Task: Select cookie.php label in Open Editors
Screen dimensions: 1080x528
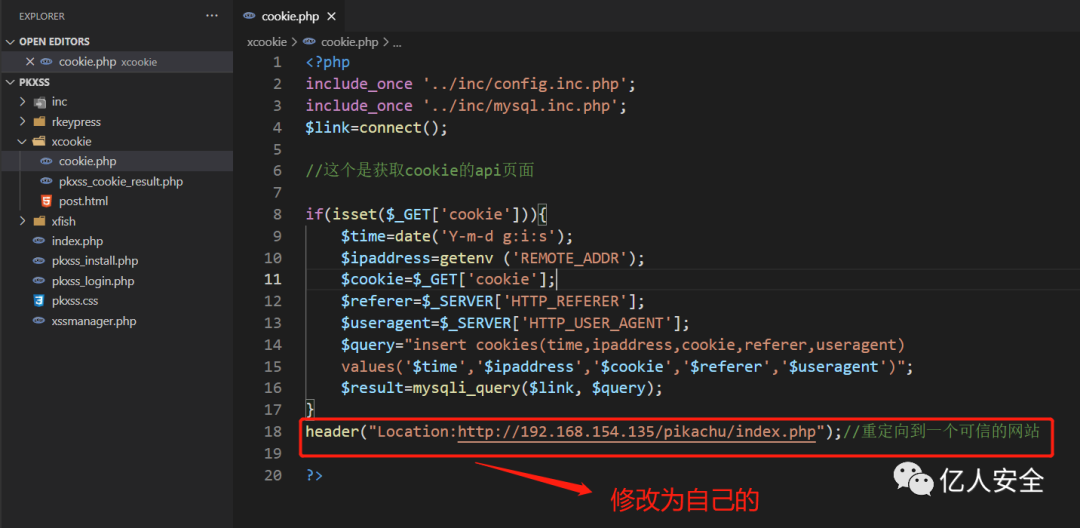Action: click(87, 62)
